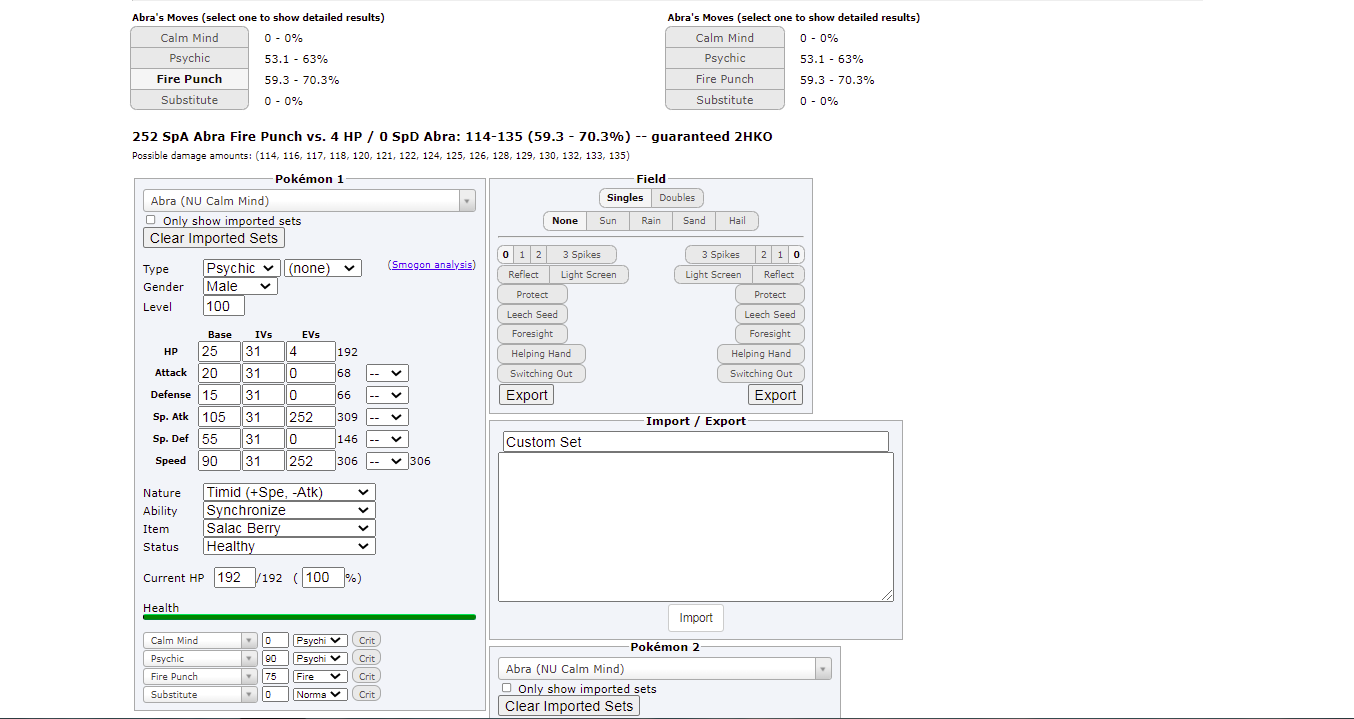Toggle Foresight on the left Field side
The height and width of the screenshot is (719, 1354).
(532, 334)
